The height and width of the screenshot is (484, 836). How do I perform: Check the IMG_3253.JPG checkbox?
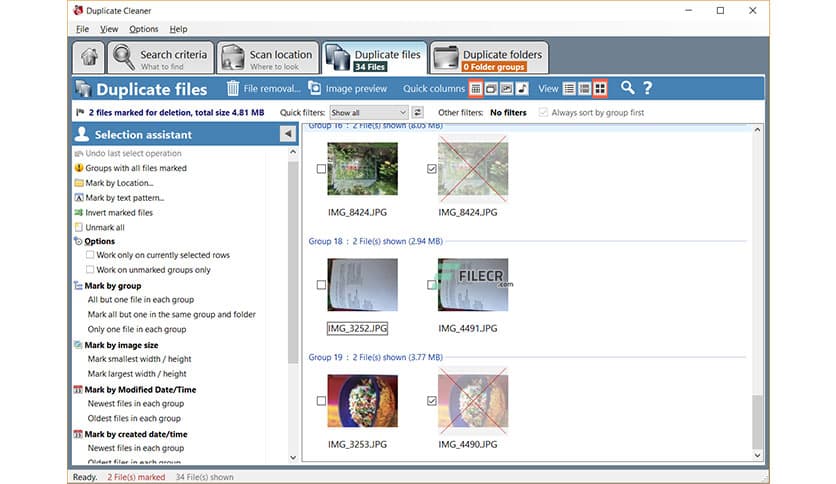pyautogui.click(x=321, y=401)
